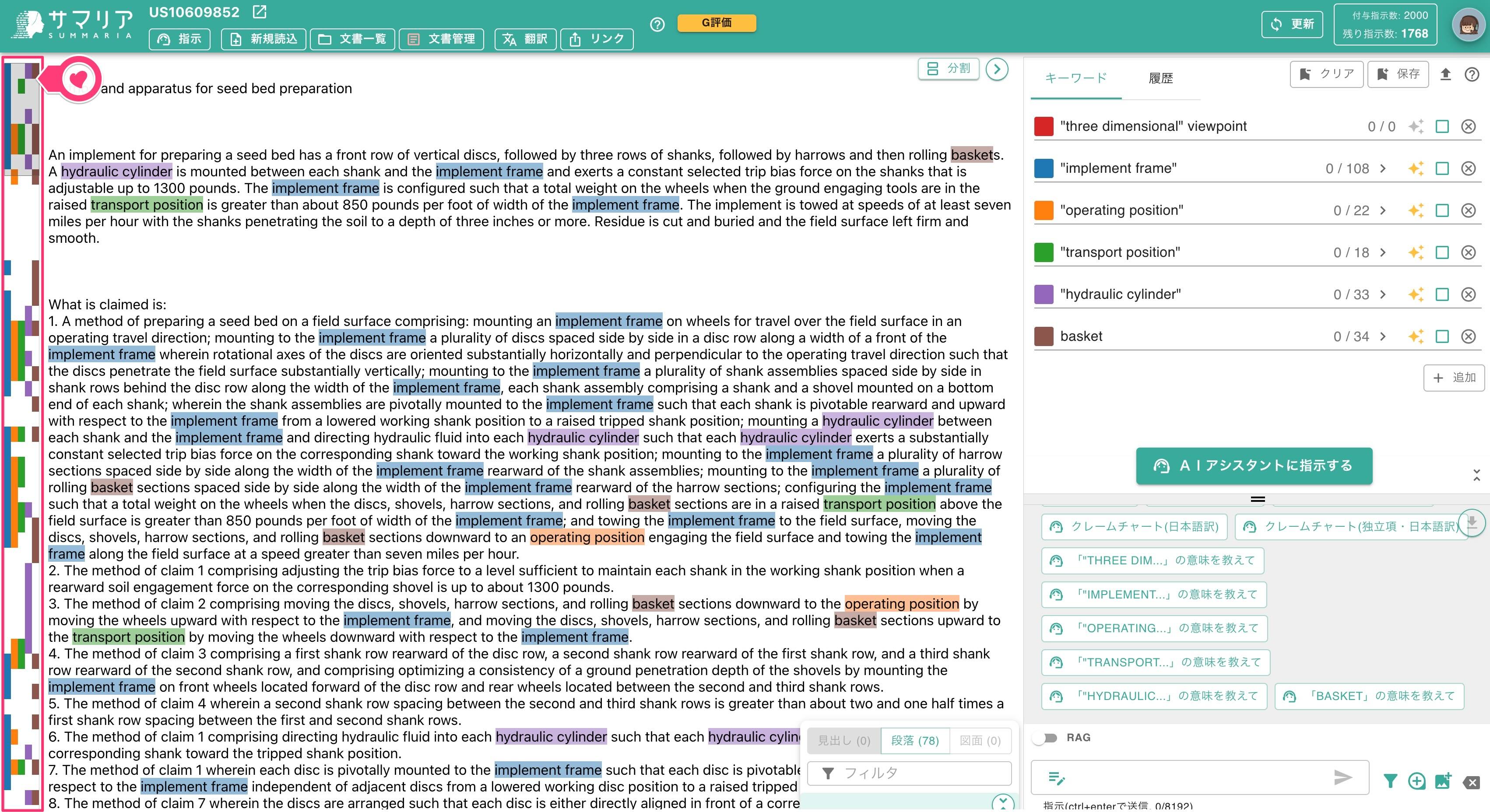1490x812 pixels.
Task: Click the circular arrow next to 分割
Action: [997, 70]
